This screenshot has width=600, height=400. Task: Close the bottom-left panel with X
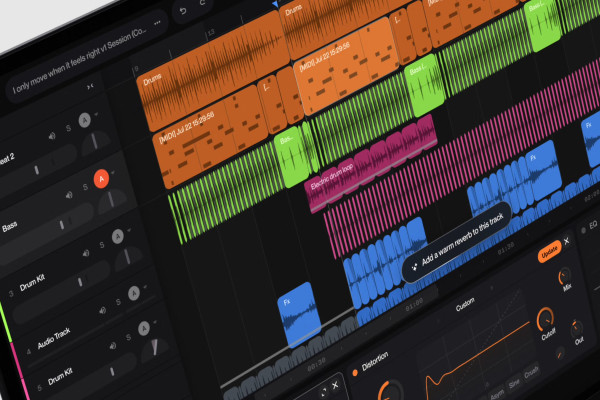(335, 385)
